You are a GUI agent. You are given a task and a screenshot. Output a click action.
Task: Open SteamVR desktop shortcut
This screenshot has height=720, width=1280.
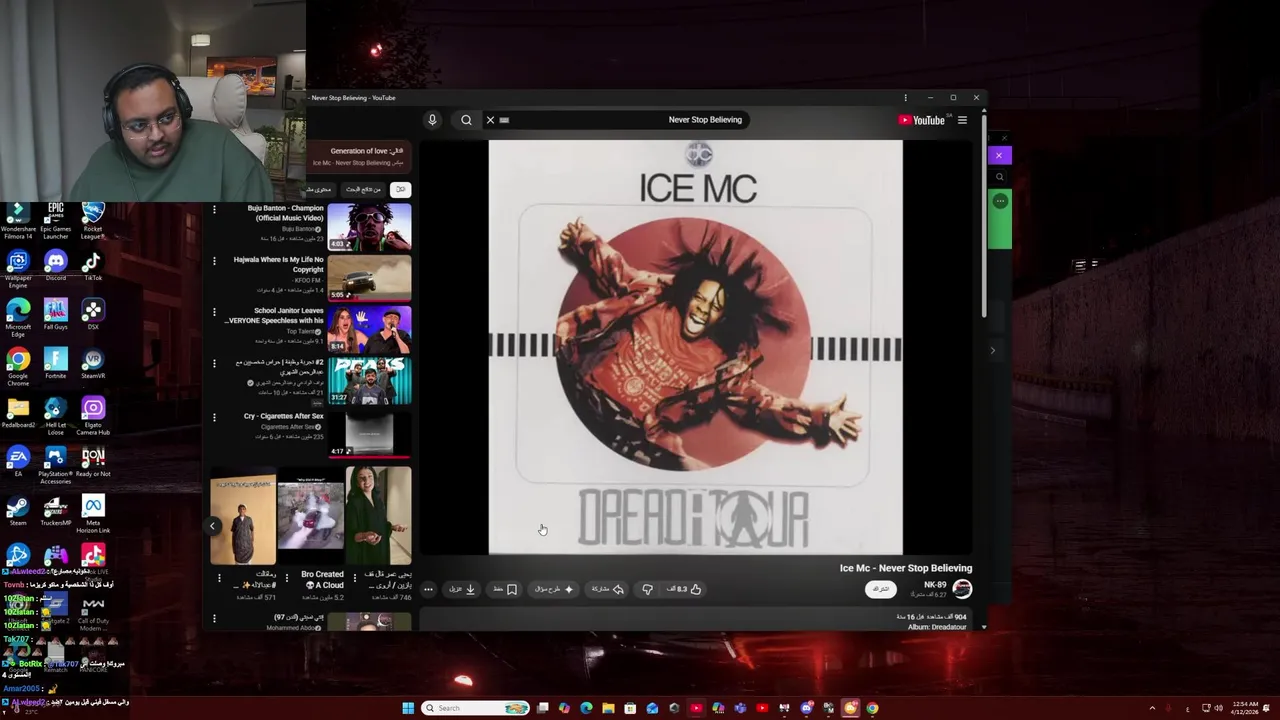point(93,365)
